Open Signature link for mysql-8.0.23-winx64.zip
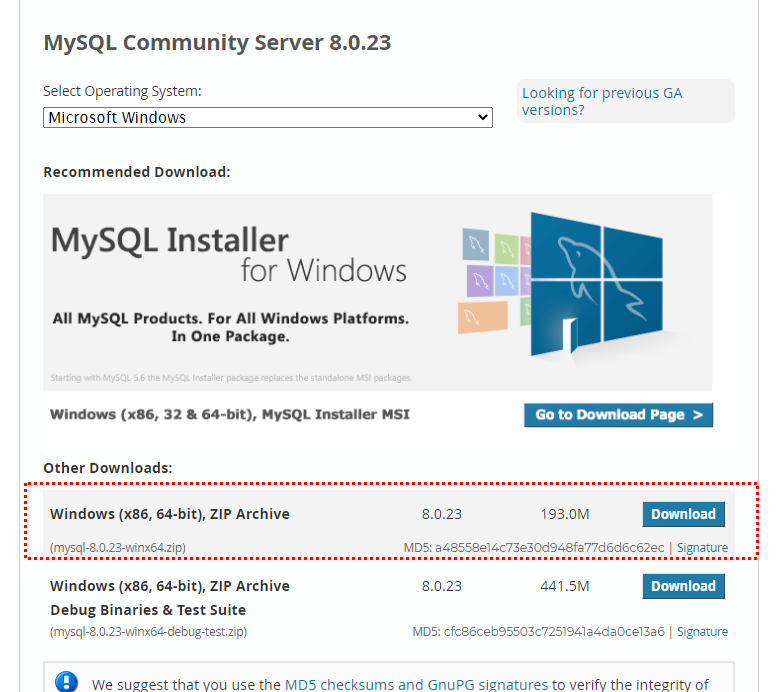 702,548
